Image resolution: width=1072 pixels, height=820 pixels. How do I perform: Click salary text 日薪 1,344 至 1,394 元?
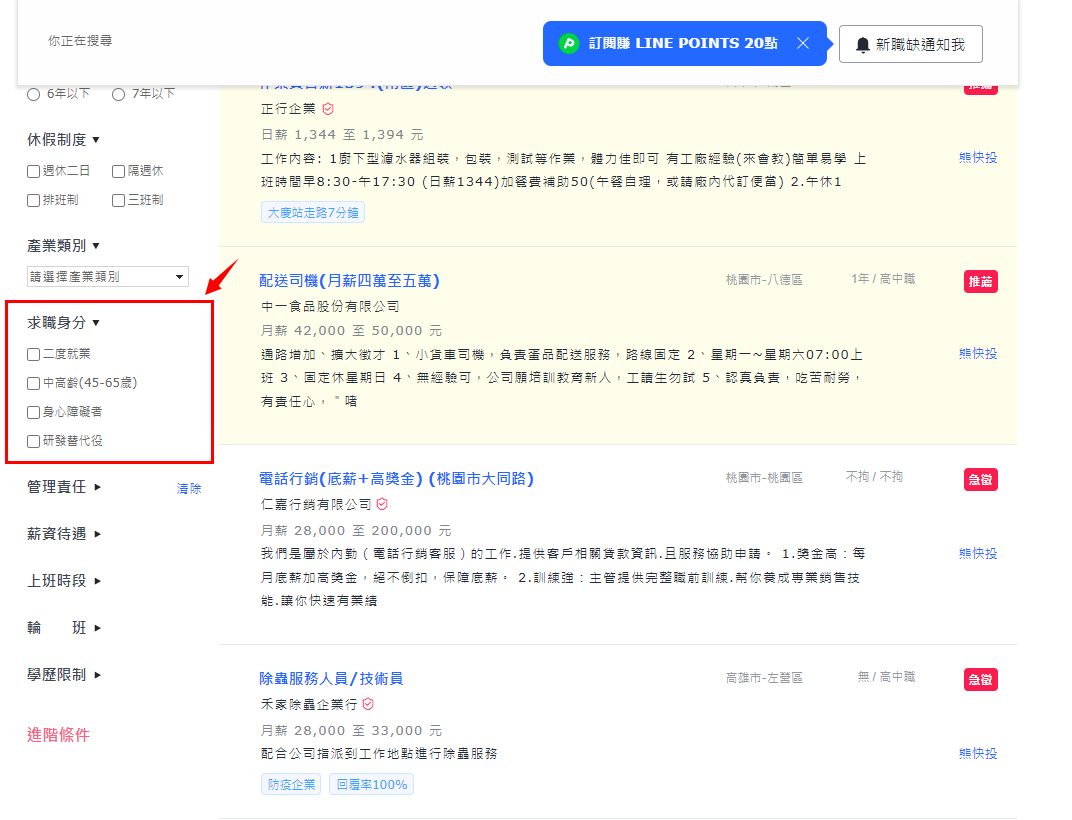click(x=343, y=135)
